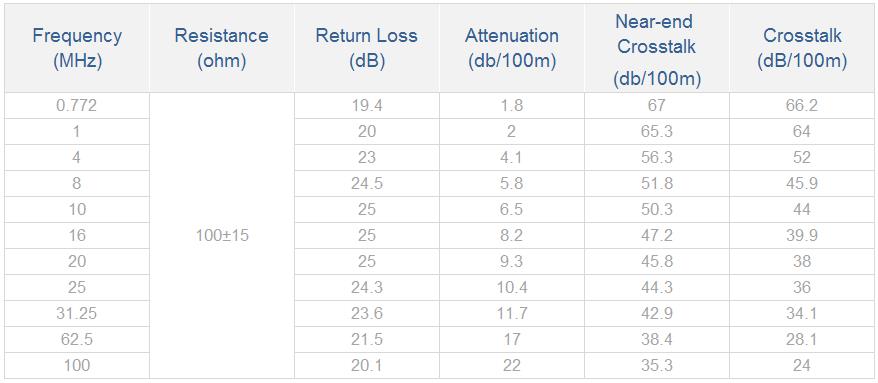The width and height of the screenshot is (878, 383).
Task: Select the 24.5 return loss cell
Action: click(367, 184)
